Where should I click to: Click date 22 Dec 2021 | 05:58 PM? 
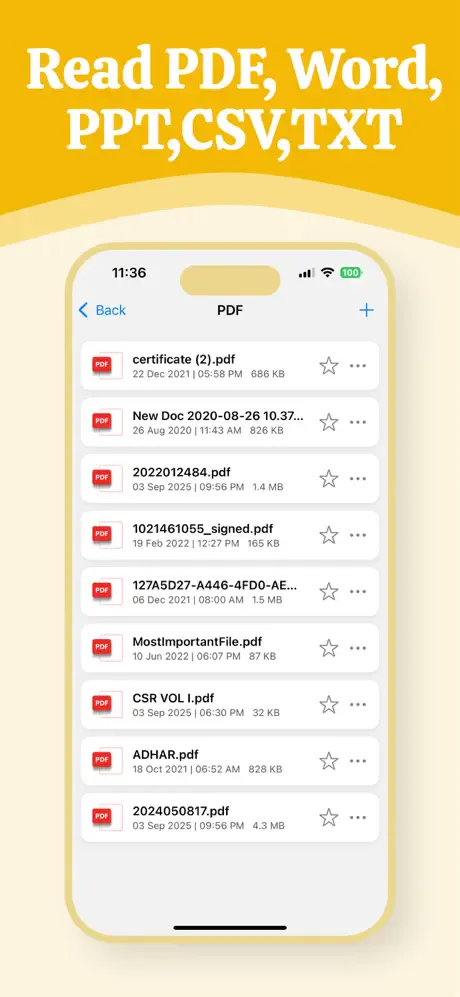pos(187,374)
